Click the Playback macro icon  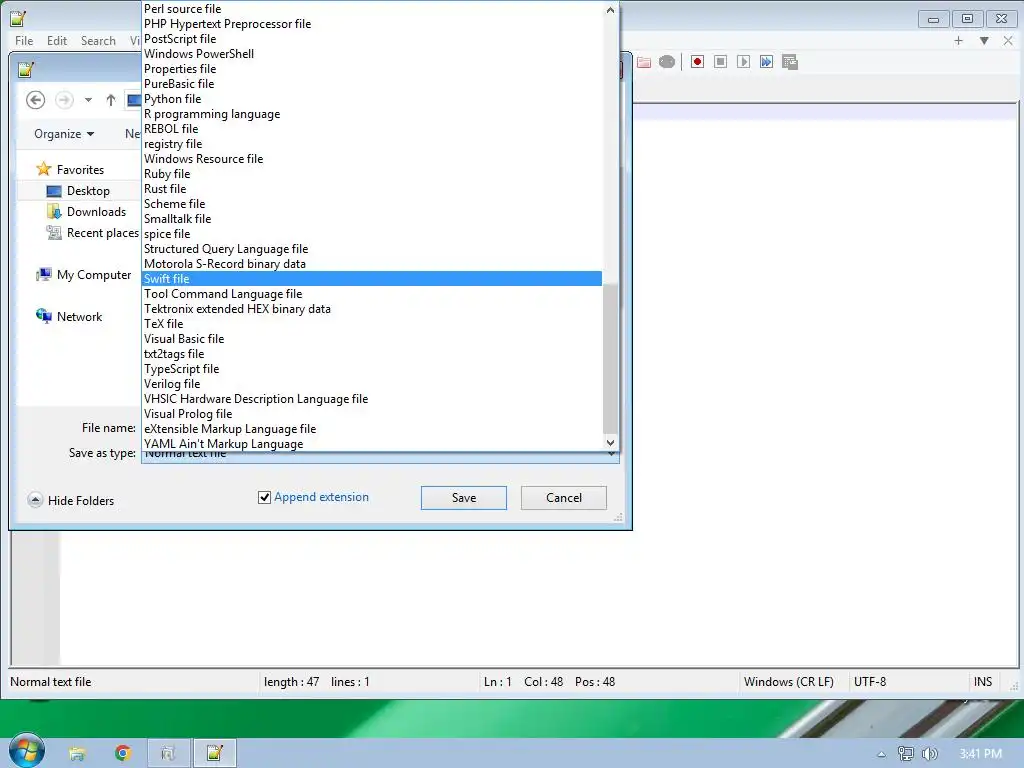tap(743, 62)
